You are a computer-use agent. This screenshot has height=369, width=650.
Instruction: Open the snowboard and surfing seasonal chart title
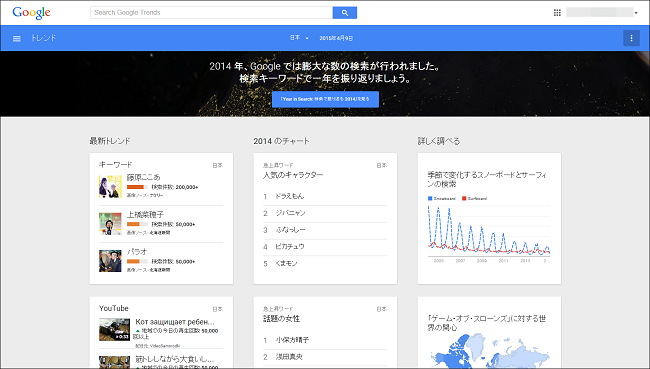487,179
